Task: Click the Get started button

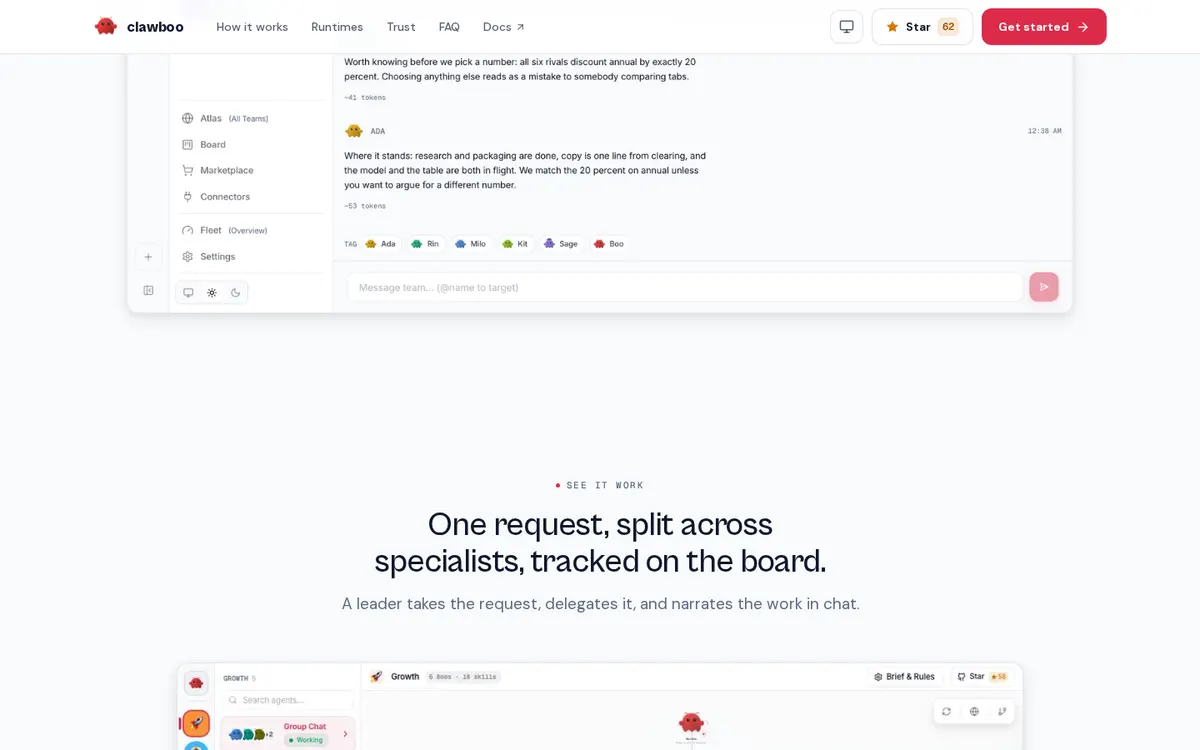Action: coord(1044,27)
